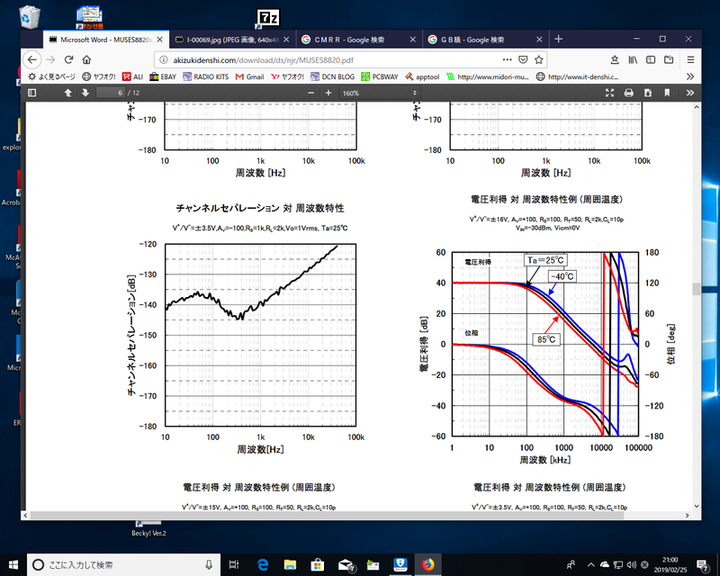Print the PDF document

(x=629, y=92)
